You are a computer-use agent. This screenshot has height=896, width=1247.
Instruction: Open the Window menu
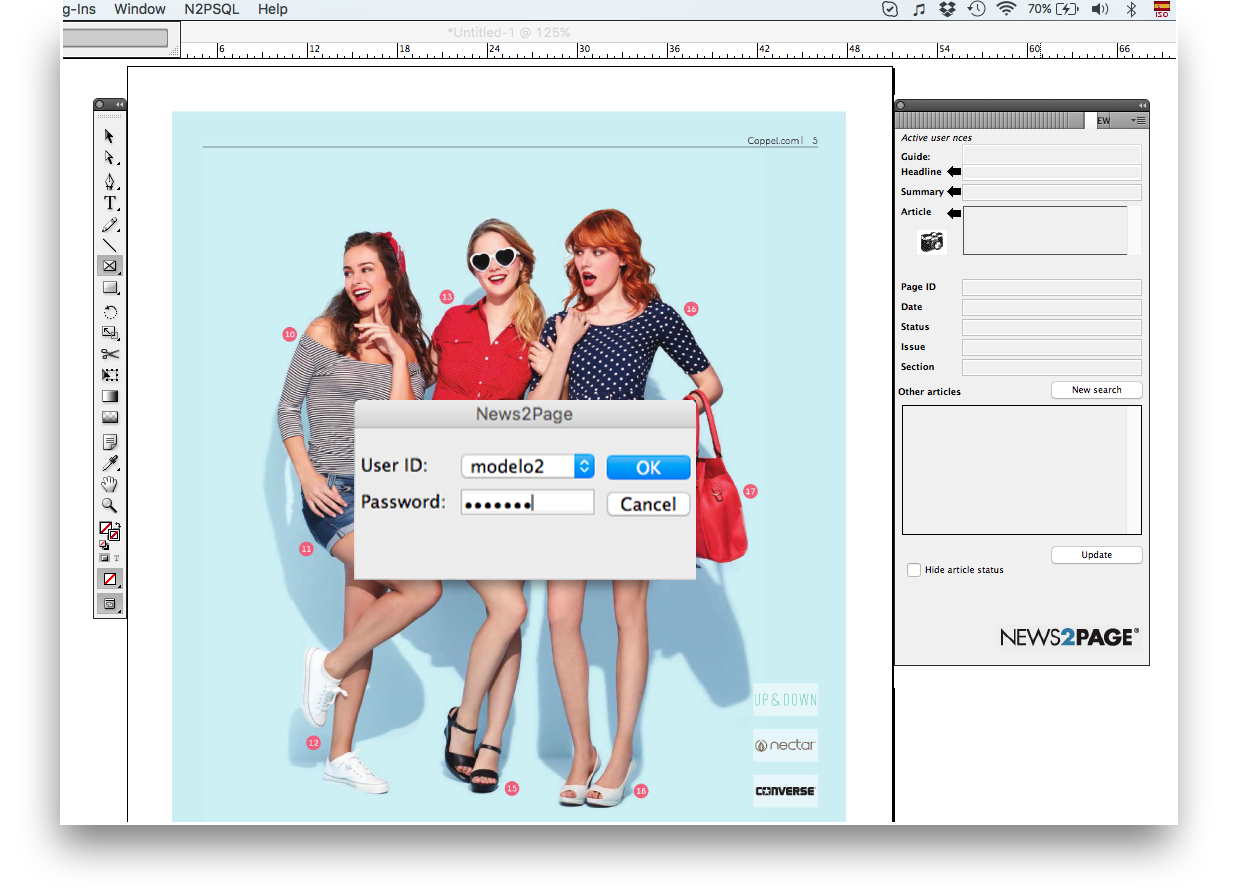point(140,9)
